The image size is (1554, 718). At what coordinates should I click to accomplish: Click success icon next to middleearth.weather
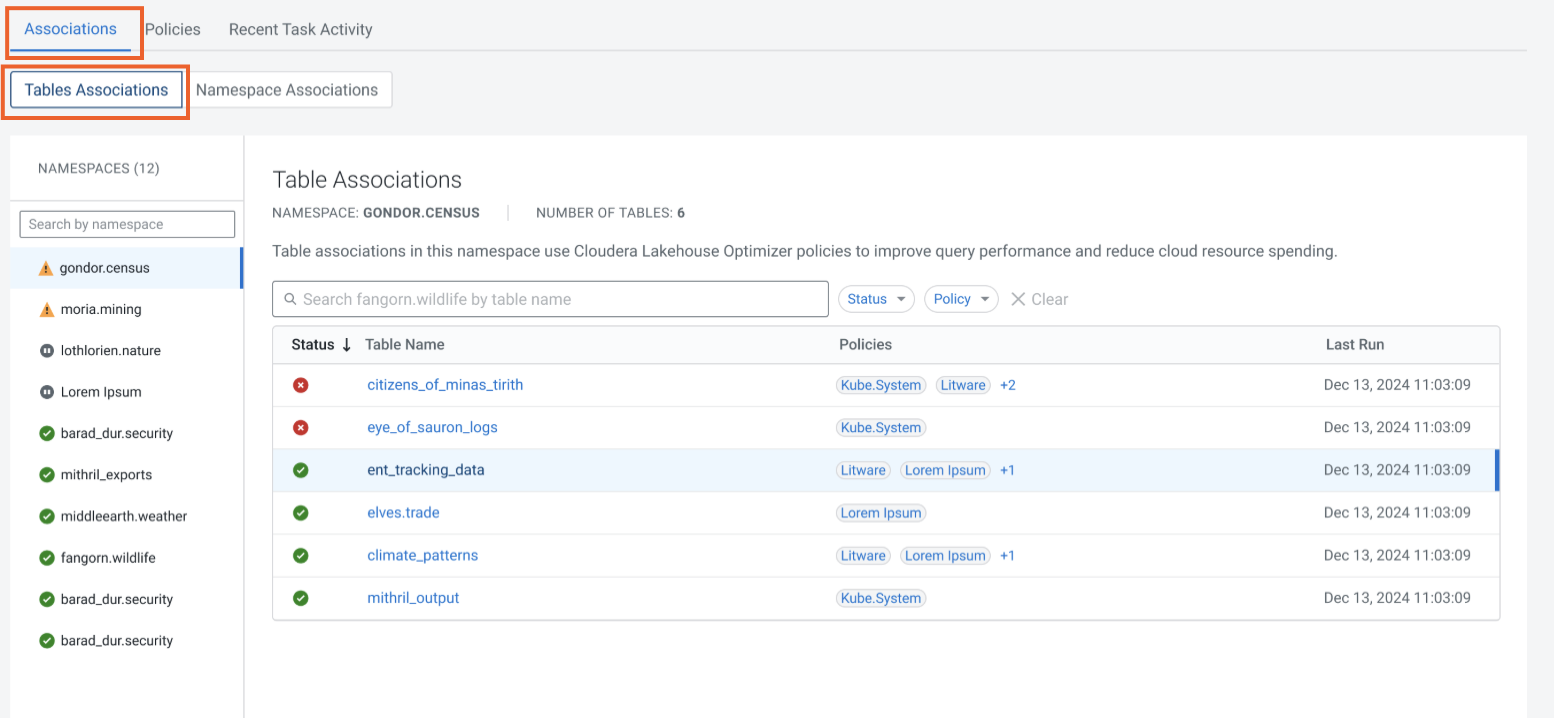coord(46,516)
